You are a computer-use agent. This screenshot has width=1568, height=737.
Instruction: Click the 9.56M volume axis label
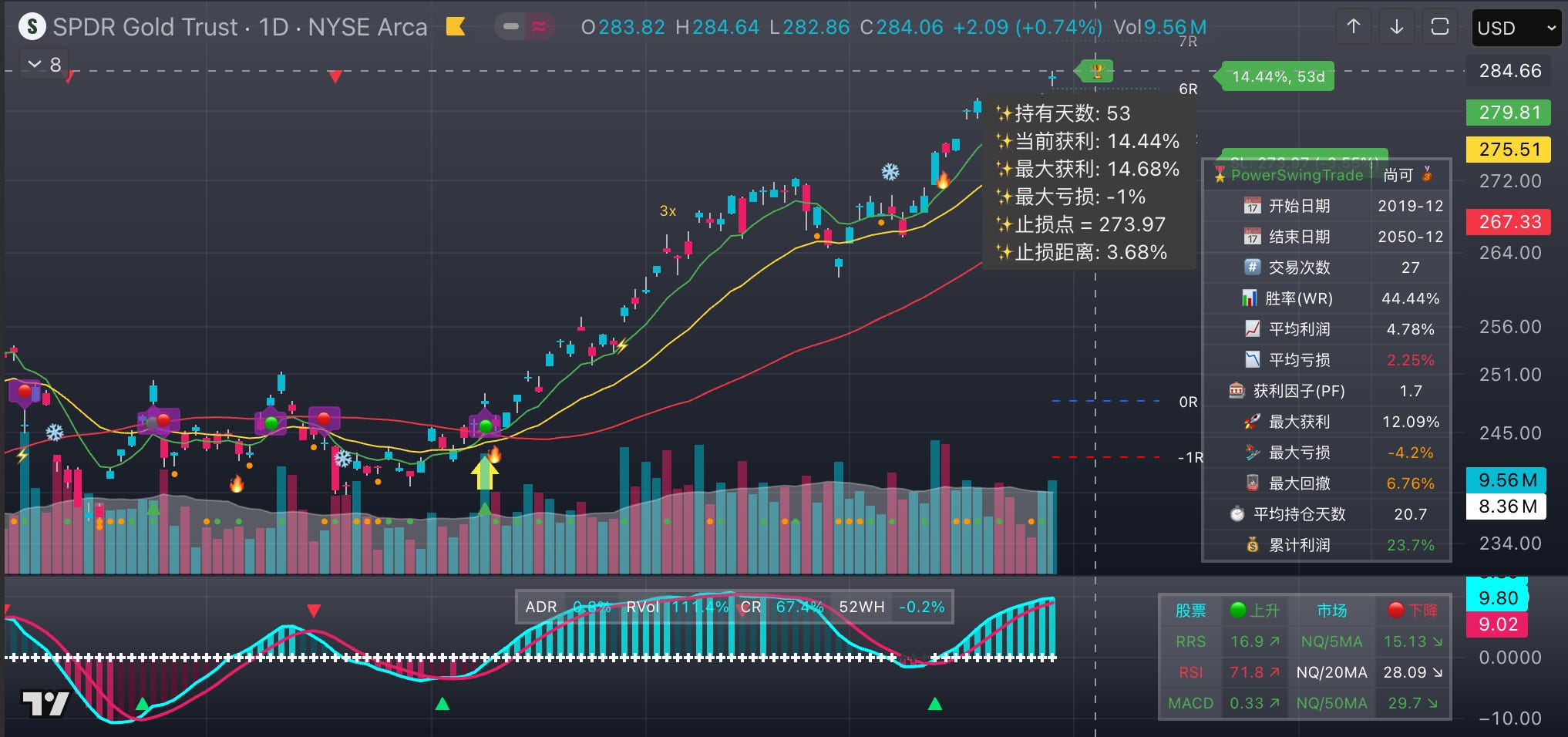tap(1507, 480)
